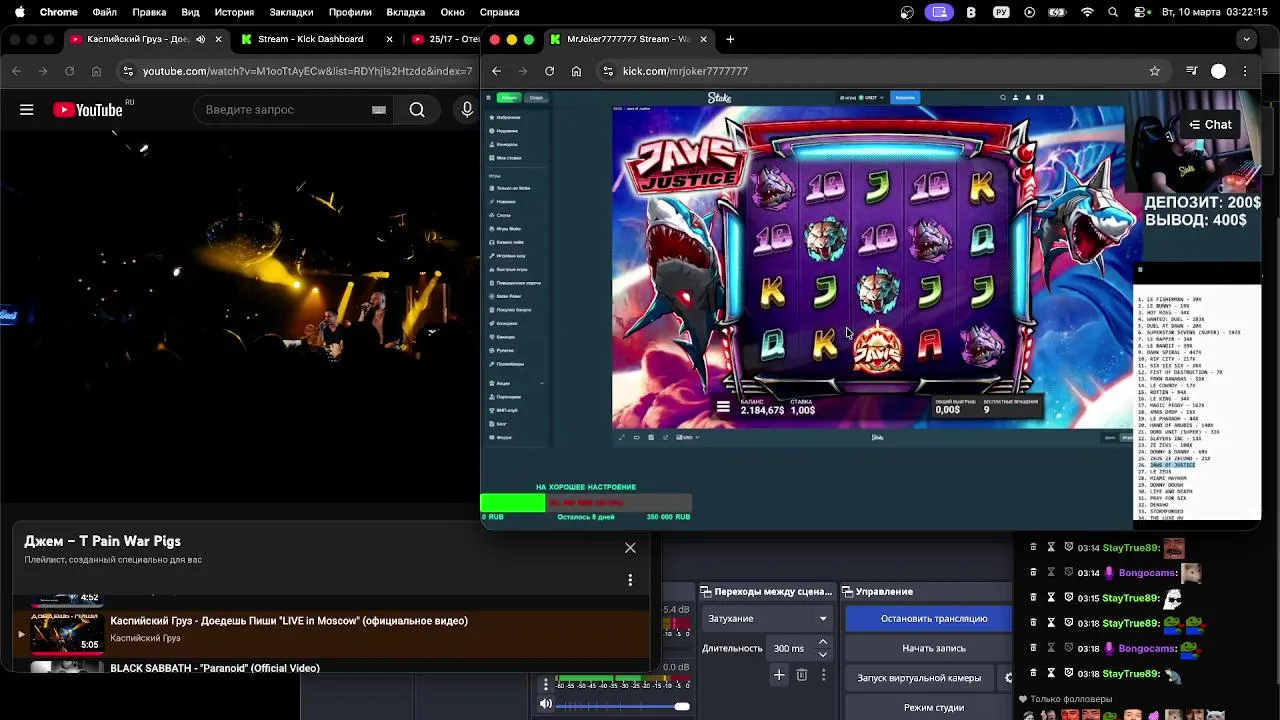Open three-dot menu beside OBS transition trash
1280x720 pixels.
click(823, 675)
